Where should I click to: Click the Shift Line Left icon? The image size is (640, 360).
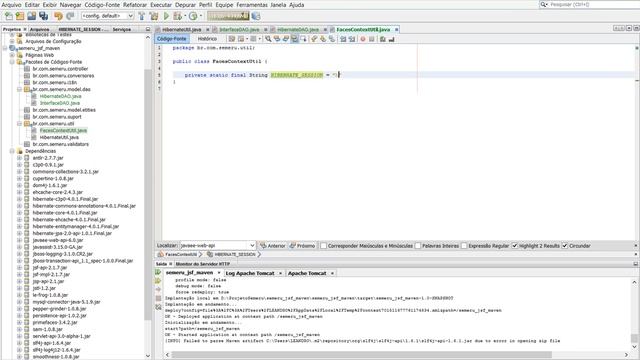coord(343,39)
